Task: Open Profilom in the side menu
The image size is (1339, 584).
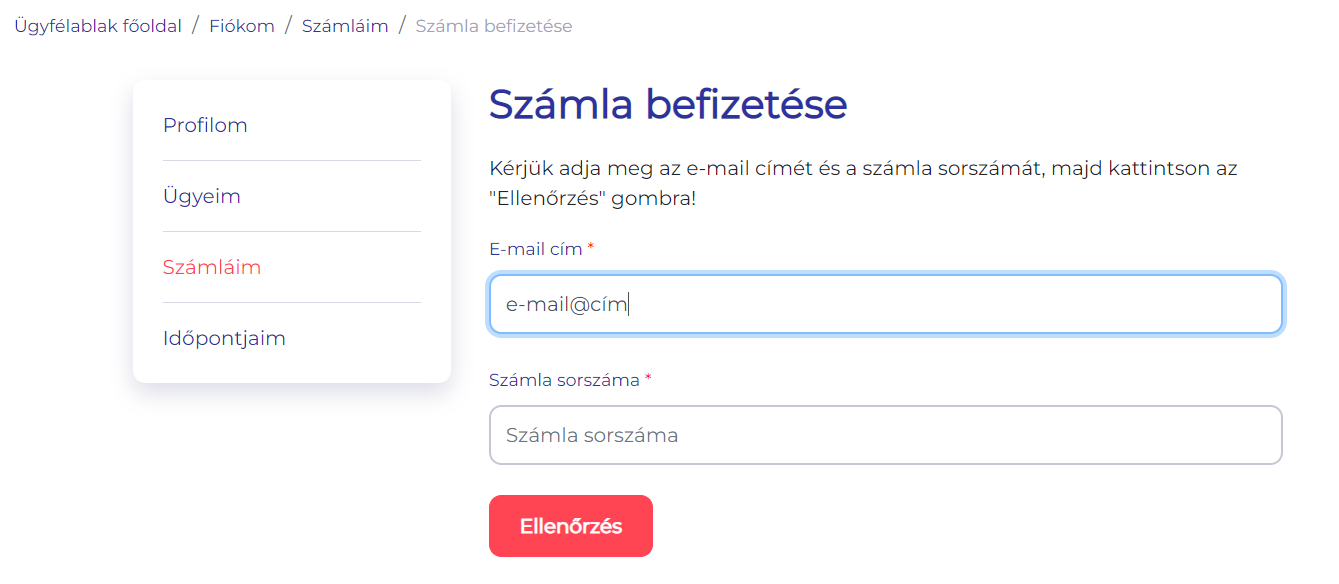Action: [x=205, y=125]
